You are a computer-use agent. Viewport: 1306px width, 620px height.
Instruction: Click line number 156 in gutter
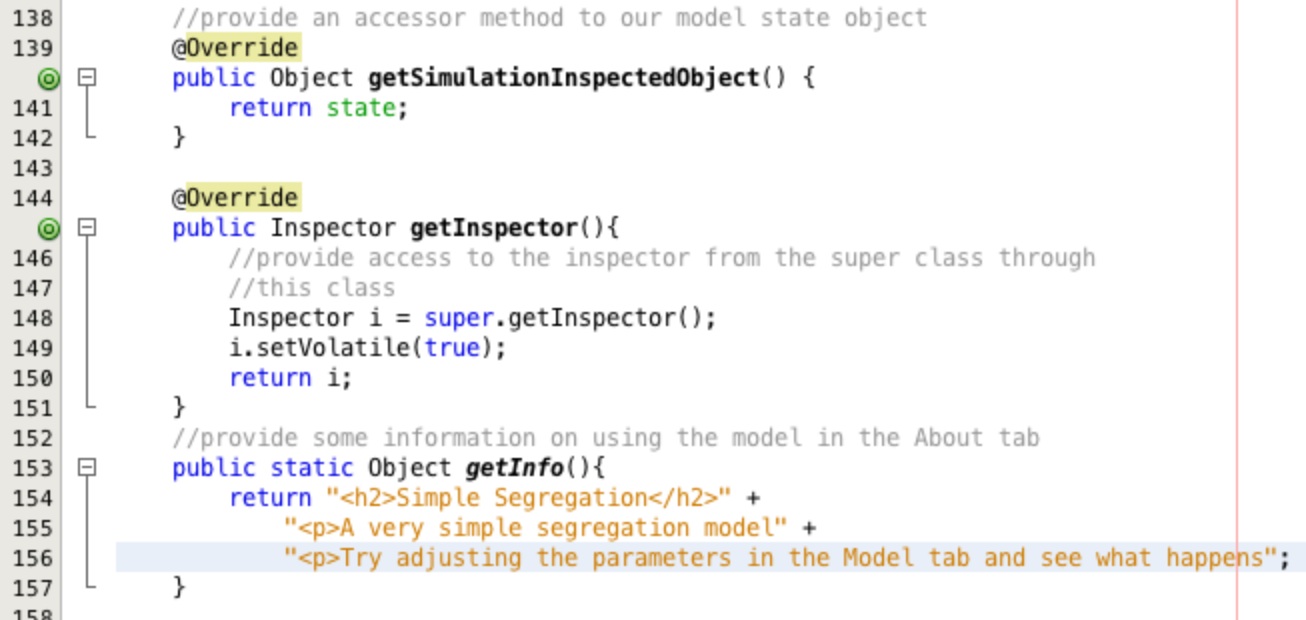pos(32,558)
